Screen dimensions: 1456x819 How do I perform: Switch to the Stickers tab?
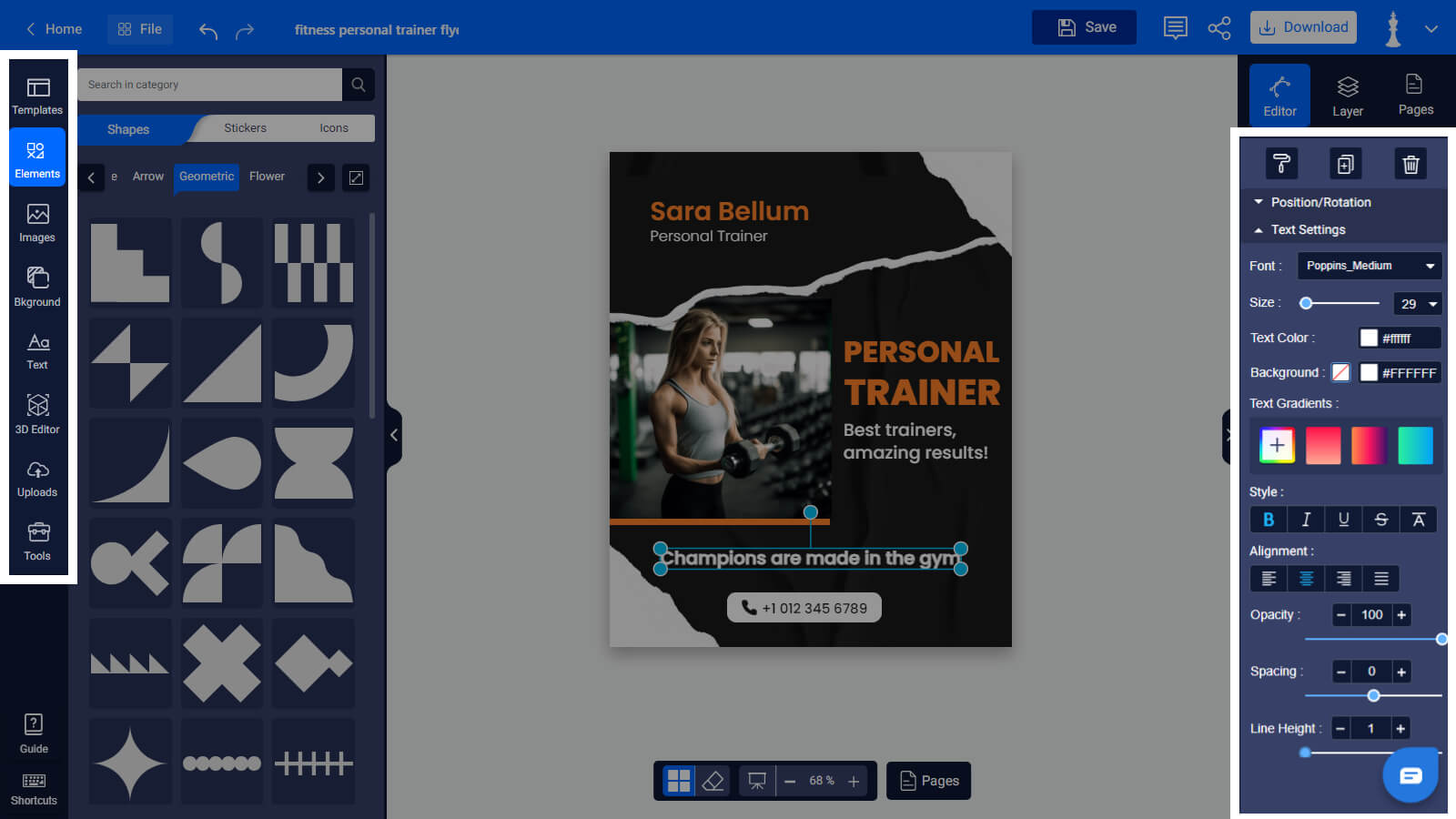[x=245, y=128]
